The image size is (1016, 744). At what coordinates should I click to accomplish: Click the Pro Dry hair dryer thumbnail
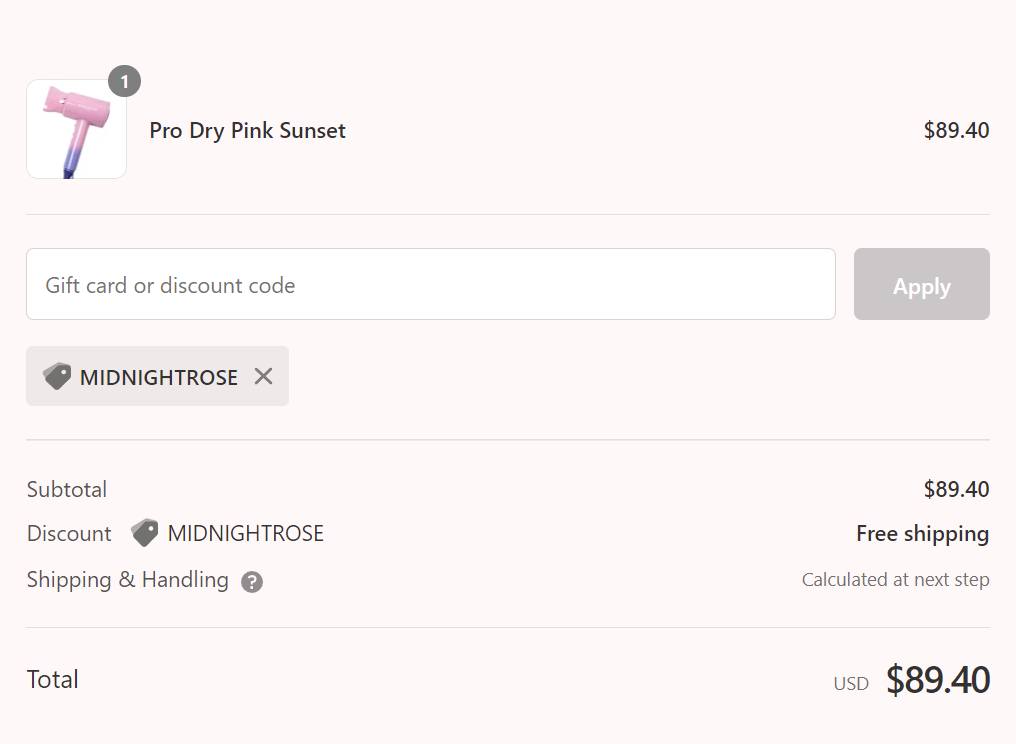[x=76, y=130]
